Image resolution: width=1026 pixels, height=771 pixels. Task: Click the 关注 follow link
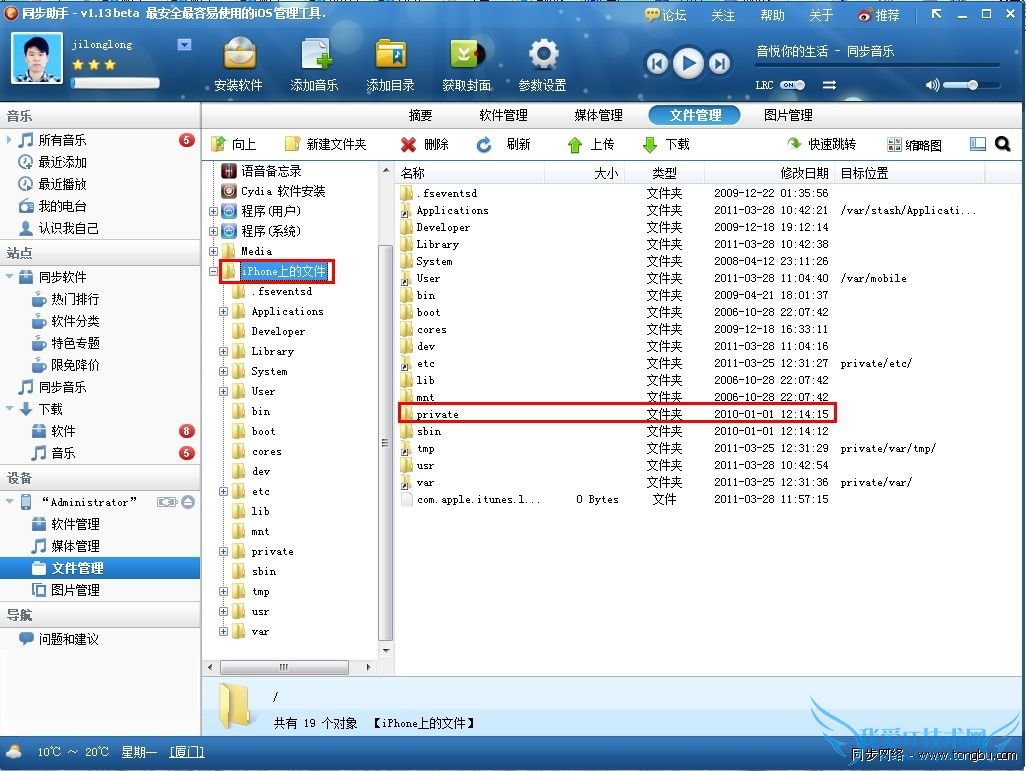coord(723,15)
